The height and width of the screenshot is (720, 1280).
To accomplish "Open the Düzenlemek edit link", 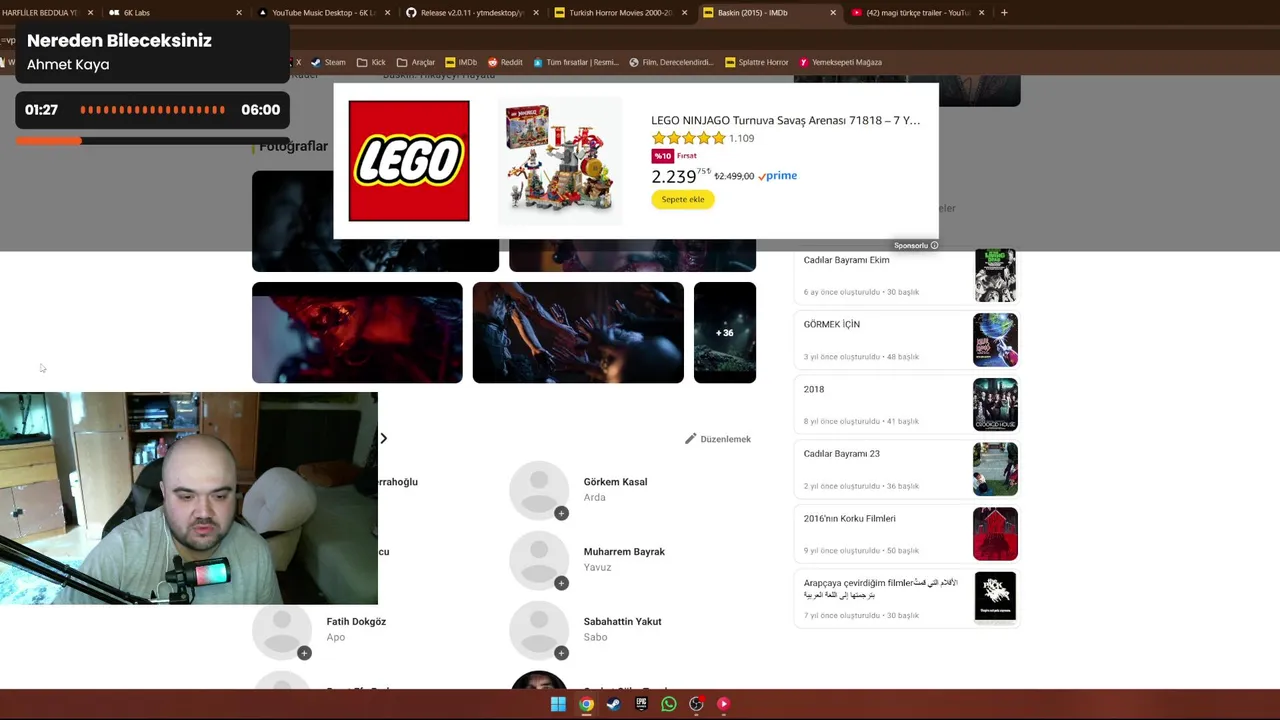I will [718, 439].
